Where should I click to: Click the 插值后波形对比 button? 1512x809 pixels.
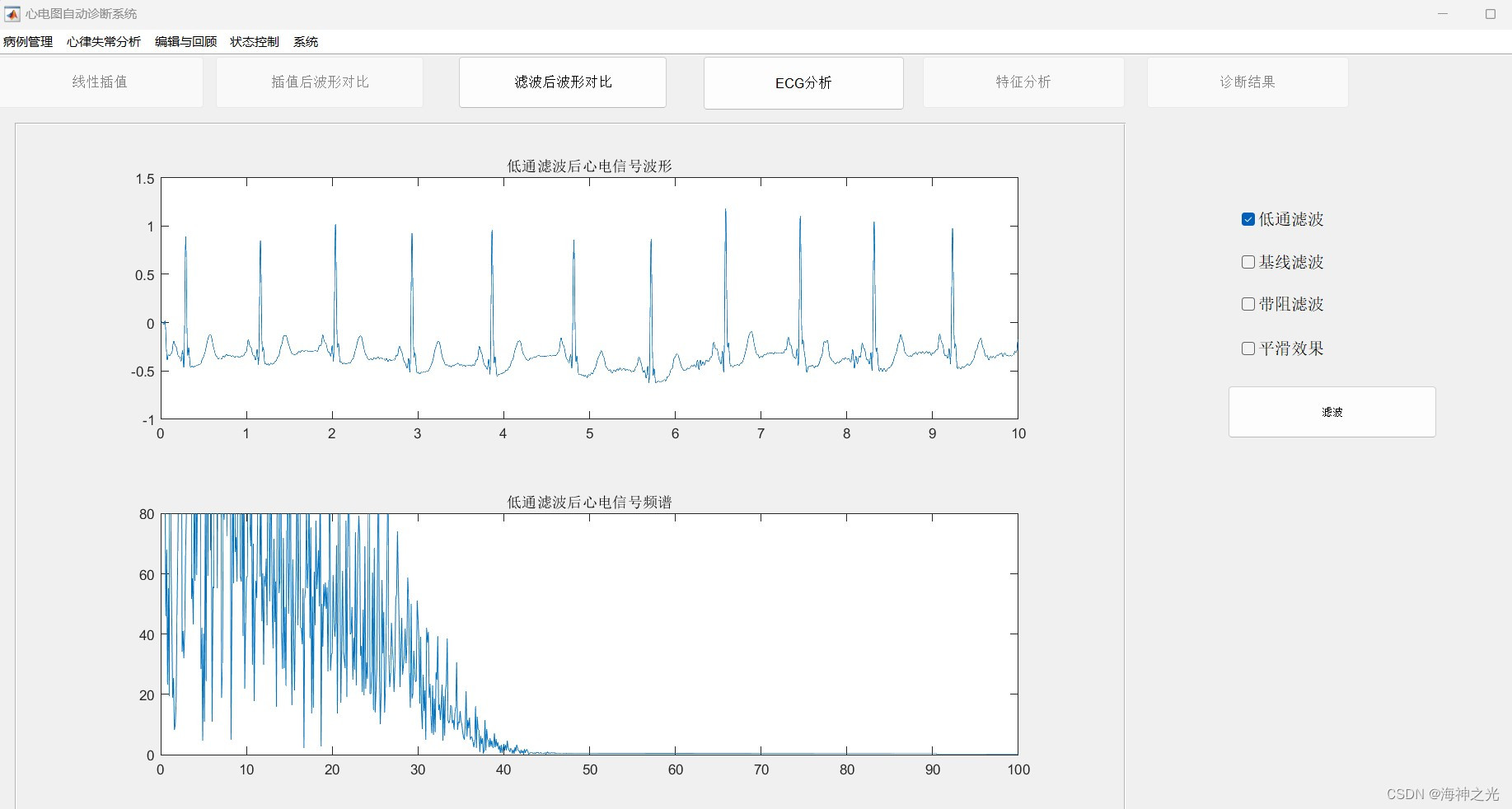[x=320, y=82]
